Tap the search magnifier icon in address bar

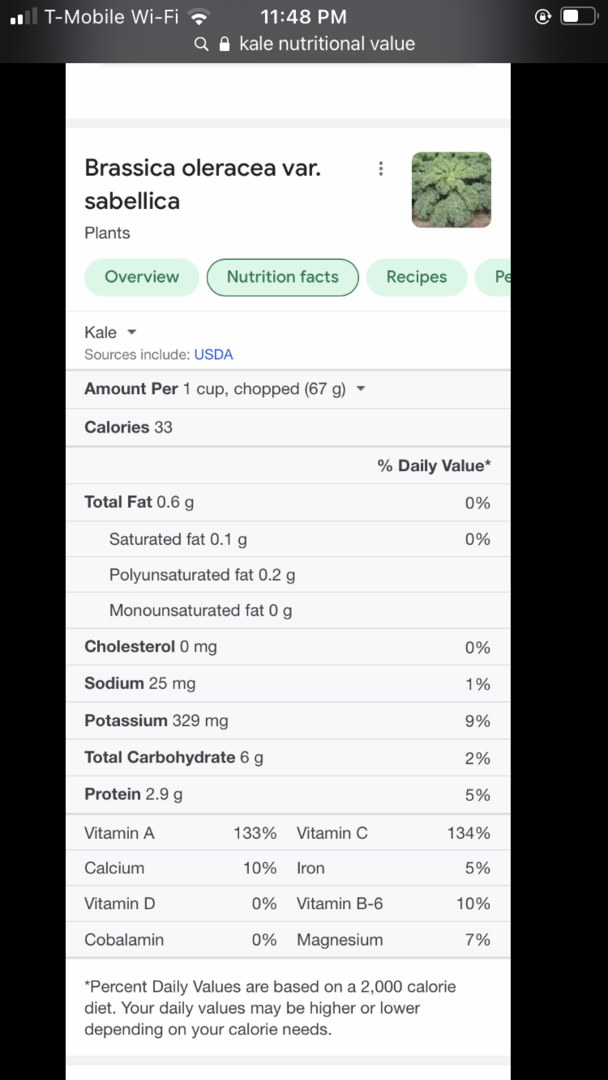click(201, 45)
